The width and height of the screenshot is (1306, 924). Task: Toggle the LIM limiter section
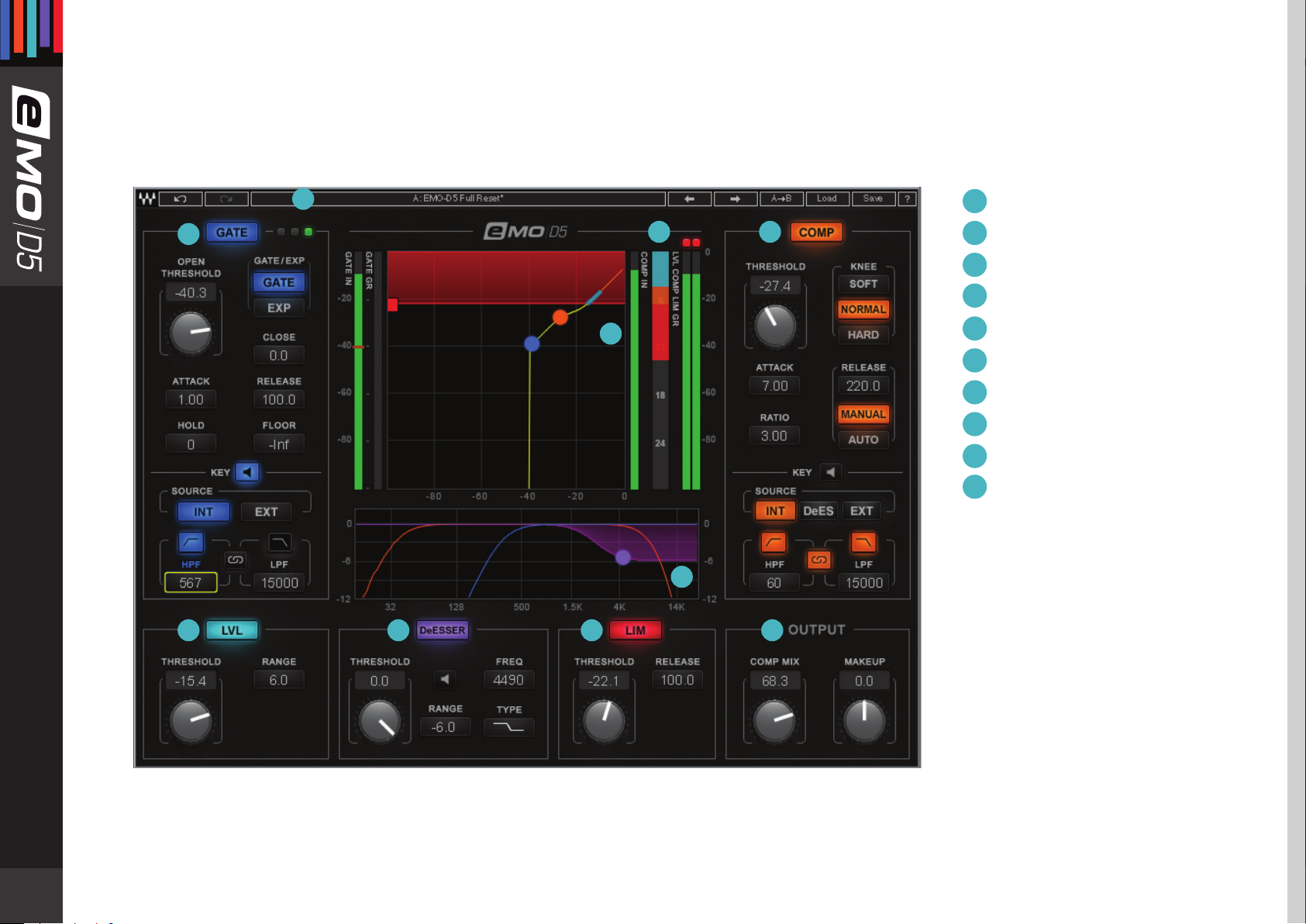click(x=636, y=630)
